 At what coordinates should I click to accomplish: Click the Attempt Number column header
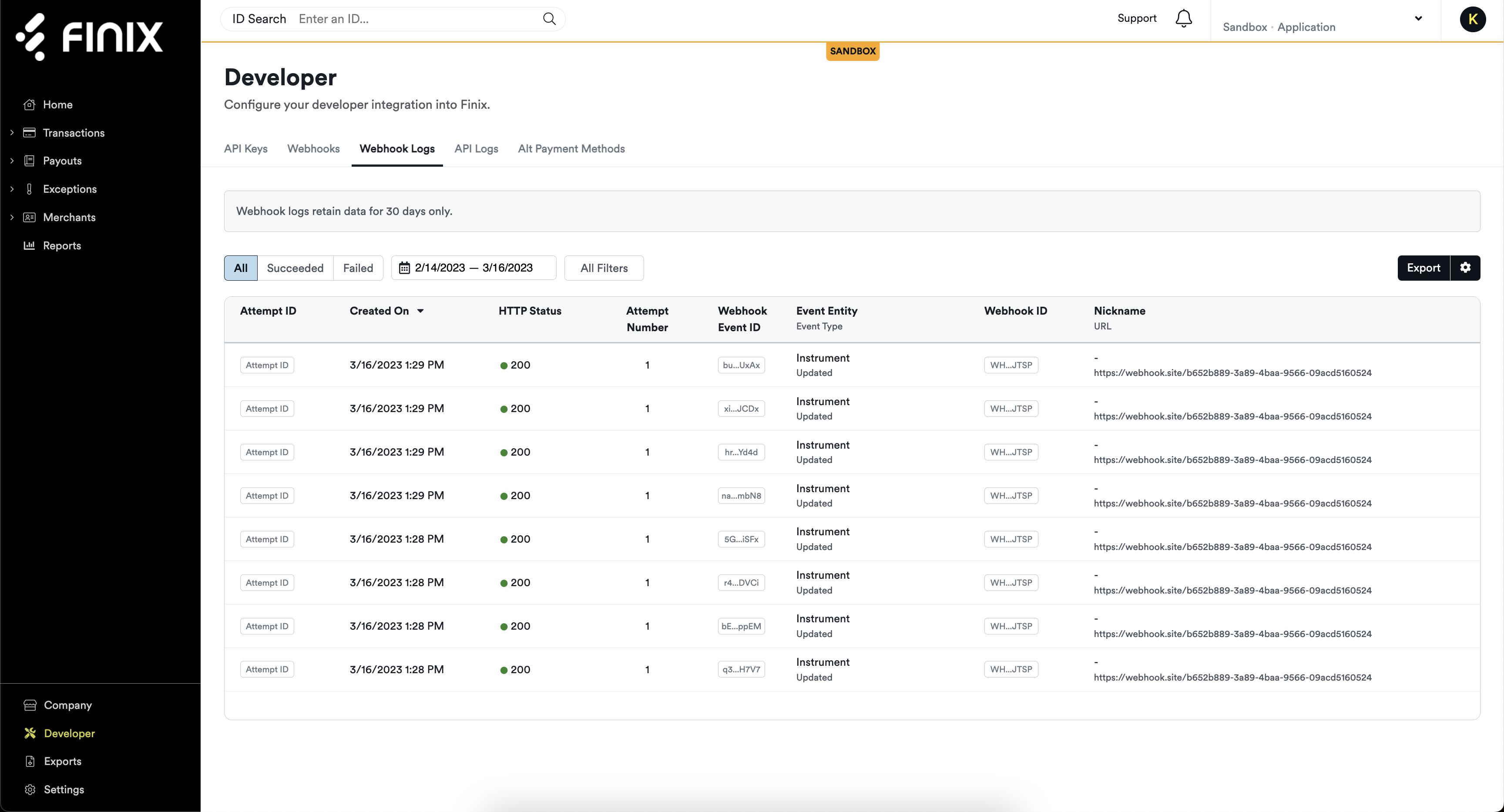pyautogui.click(x=647, y=319)
